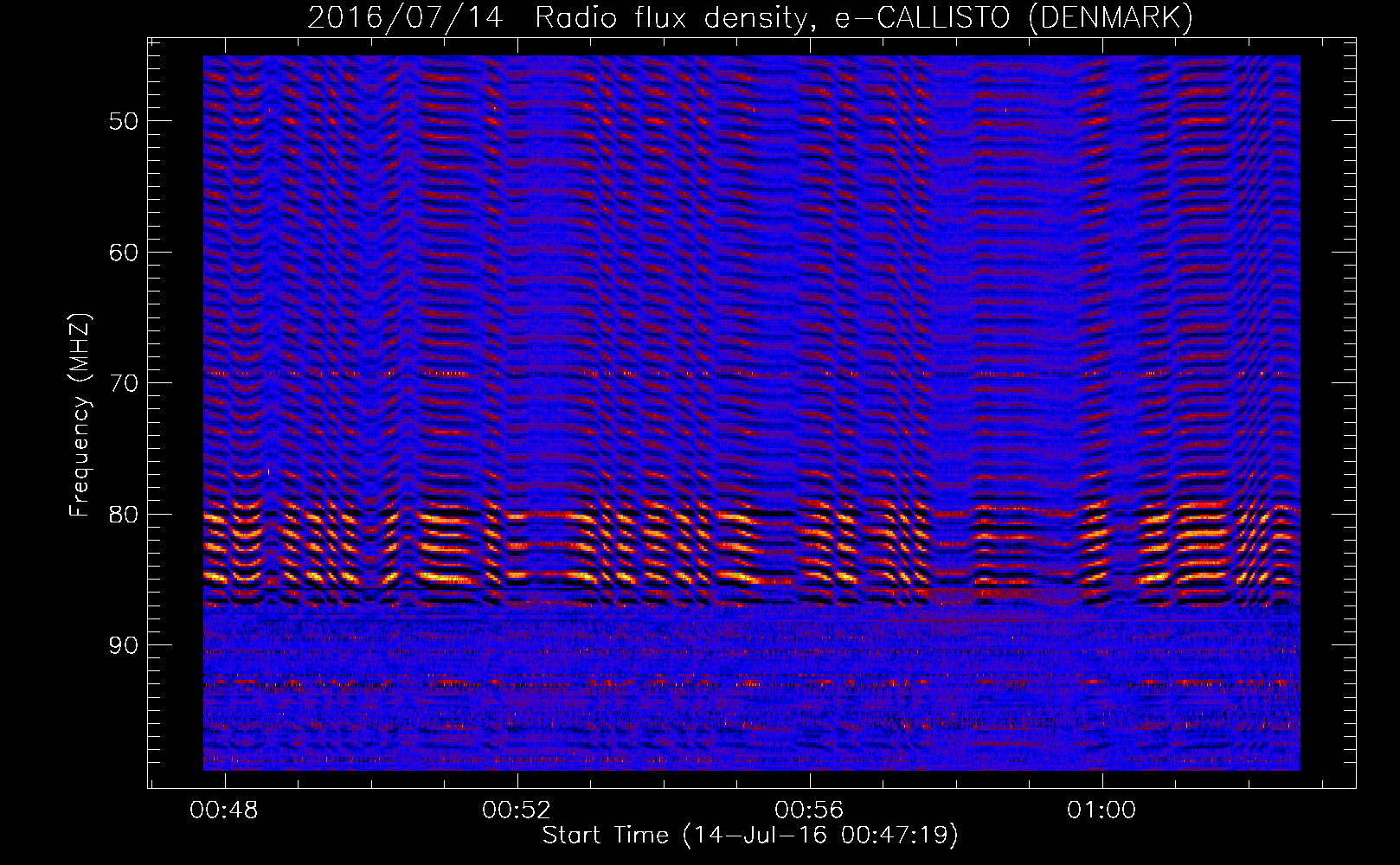The image size is (1400, 865).
Task: Click the 00:48 time tick label
Action: click(x=225, y=811)
